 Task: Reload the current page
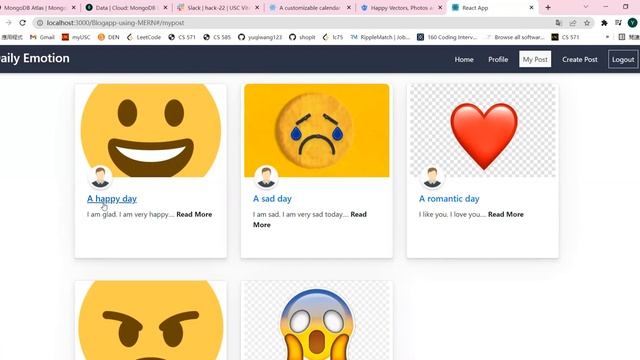[22, 23]
